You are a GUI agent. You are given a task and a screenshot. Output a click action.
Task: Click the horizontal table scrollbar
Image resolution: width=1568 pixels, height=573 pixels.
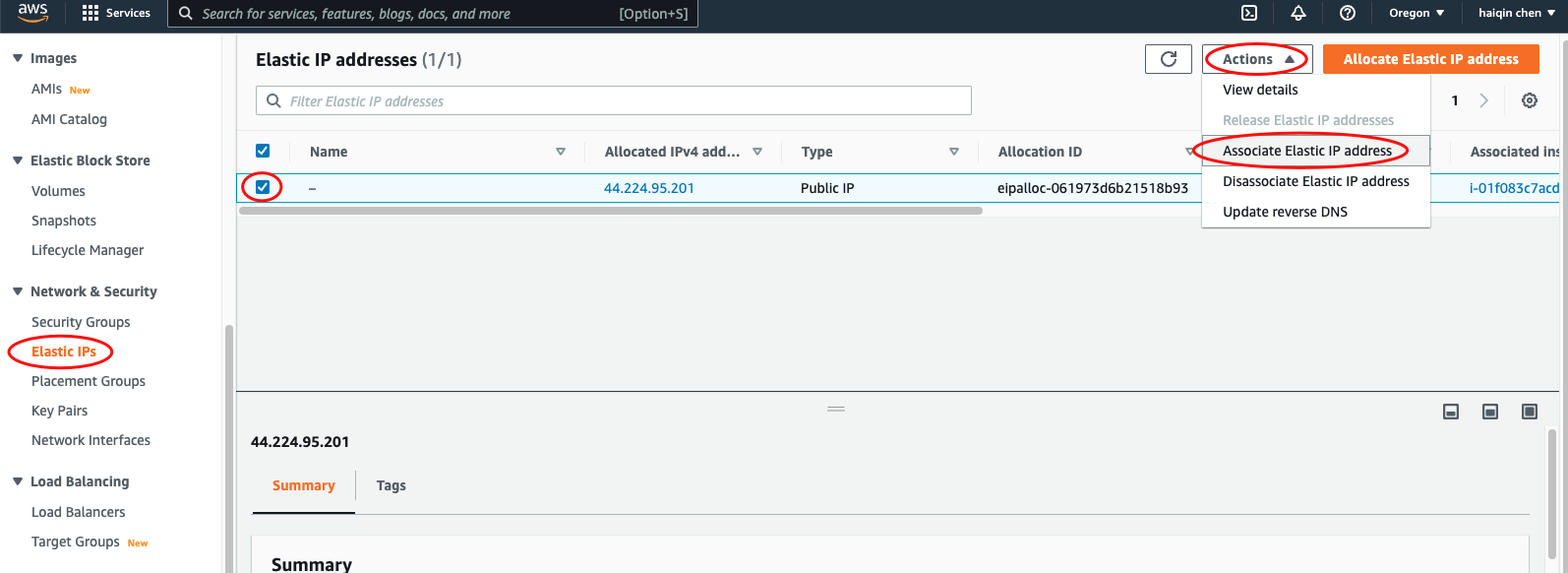pos(611,210)
